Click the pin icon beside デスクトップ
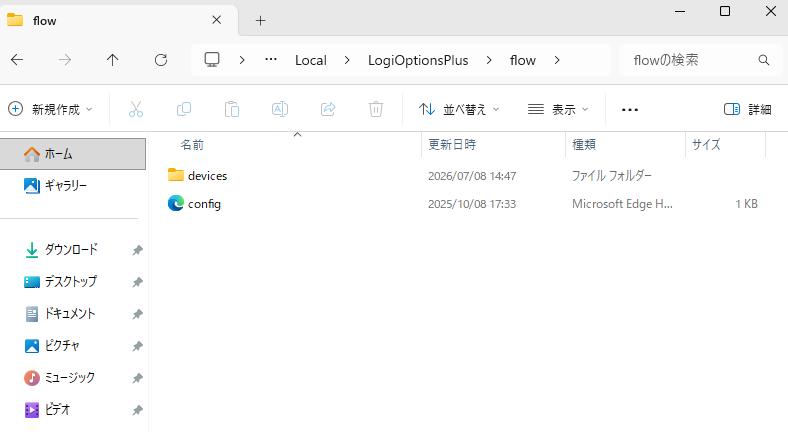The width and height of the screenshot is (788, 432). 137,282
